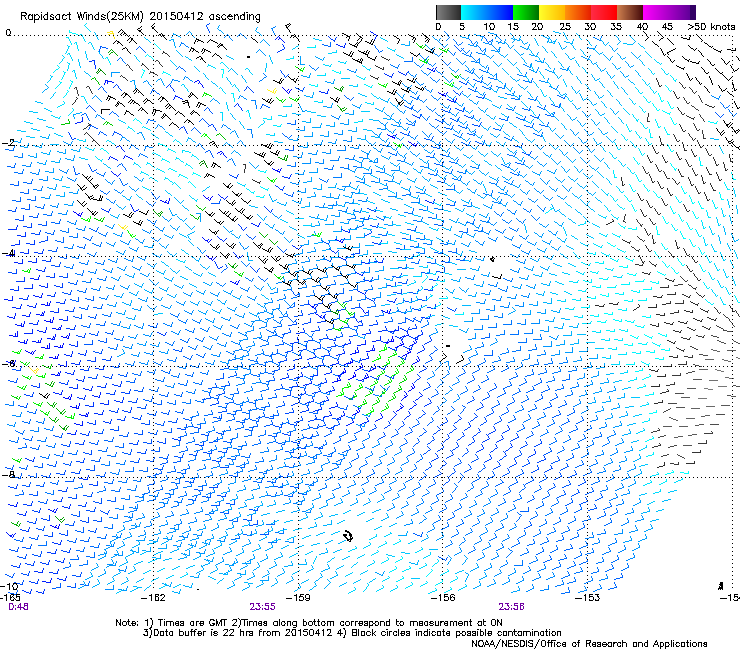Click the purple '23:58' pass time
This screenshot has width=740, height=650.
click(512, 607)
